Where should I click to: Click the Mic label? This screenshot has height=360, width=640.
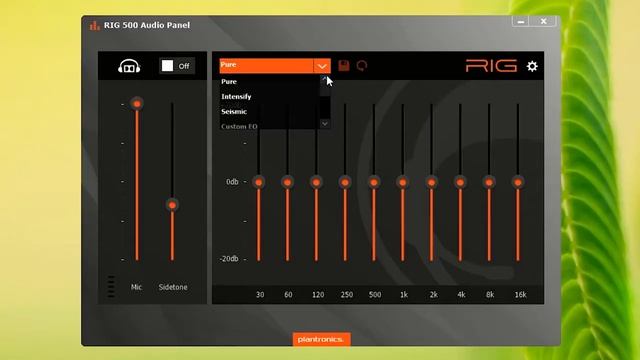tap(136, 287)
